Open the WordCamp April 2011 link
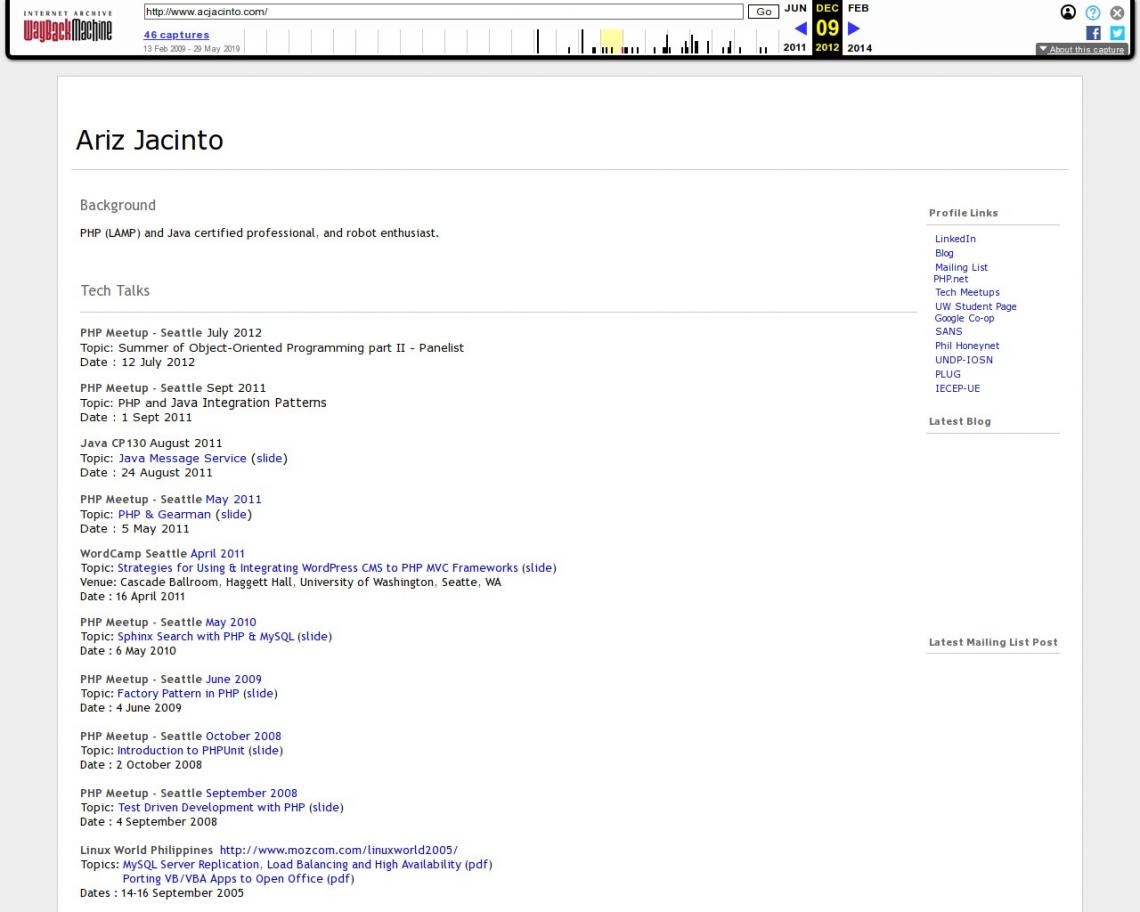This screenshot has width=1140, height=912. coord(217,553)
